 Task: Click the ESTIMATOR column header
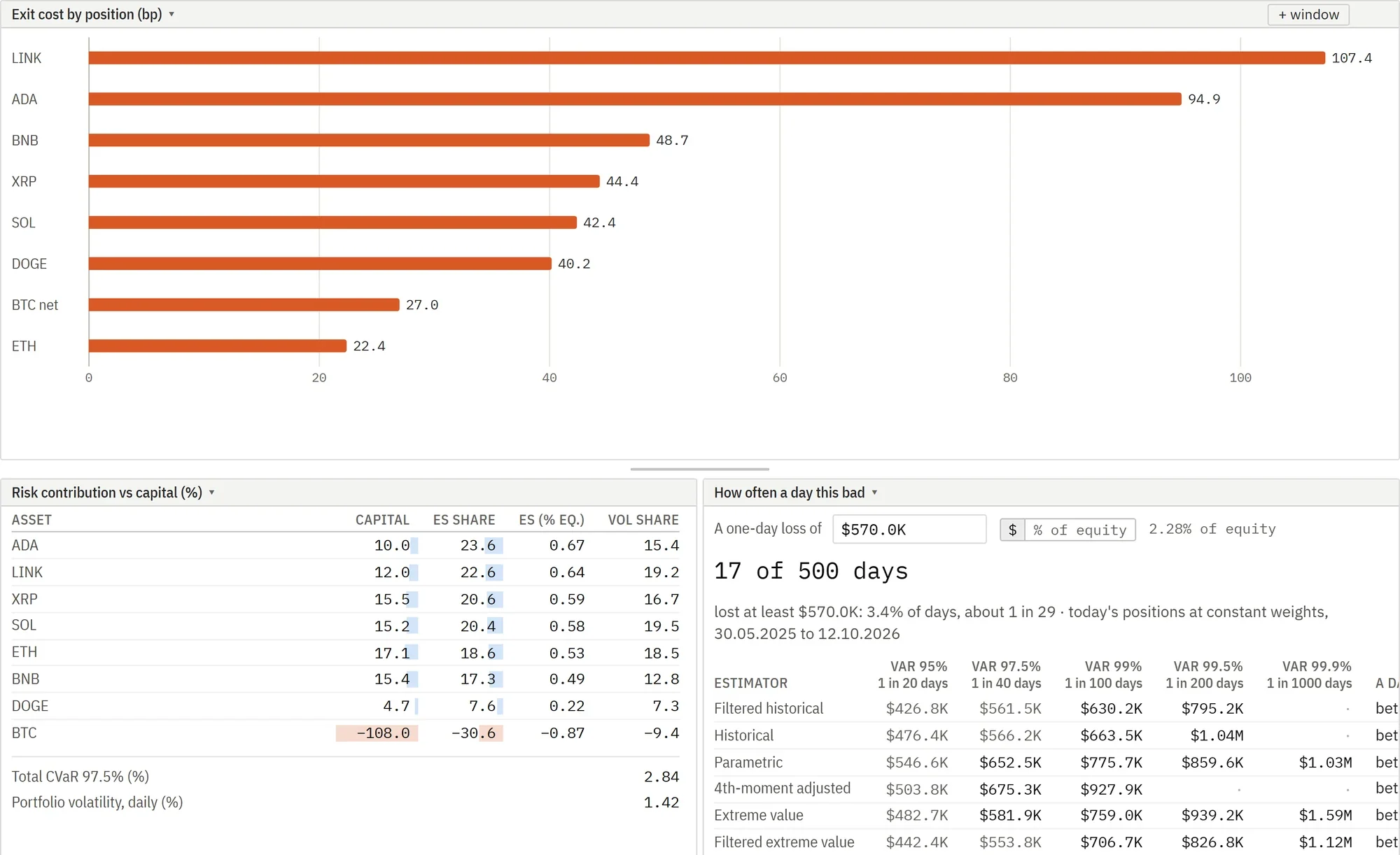coord(750,683)
